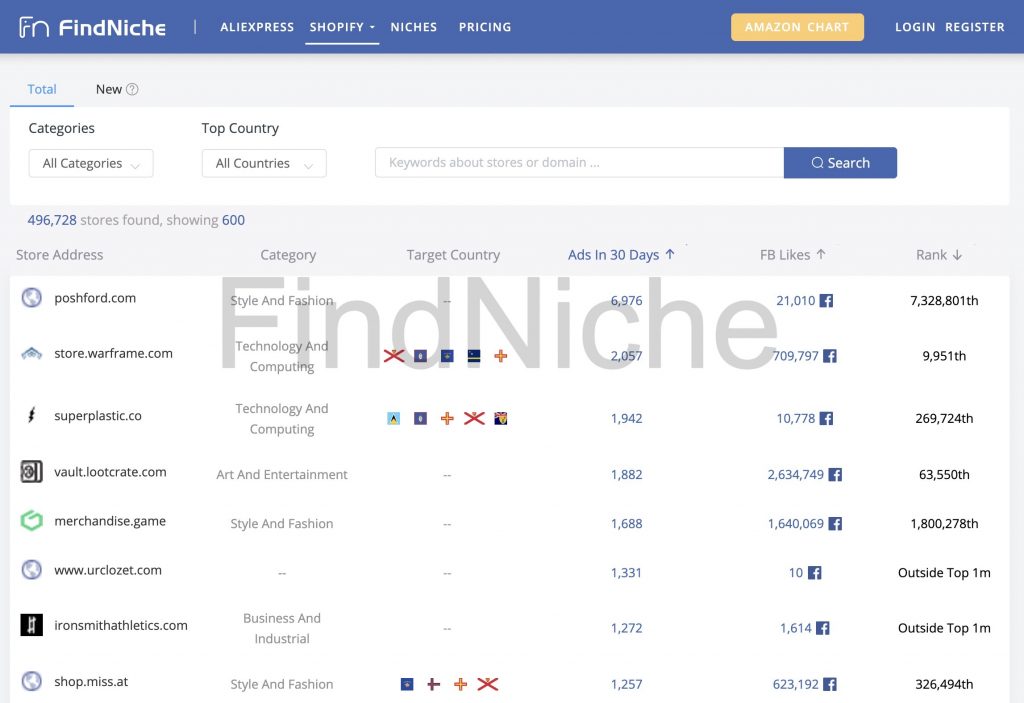The width and height of the screenshot is (1024, 703).
Task: Open Facebook icon for poshford.com
Action: (826, 301)
